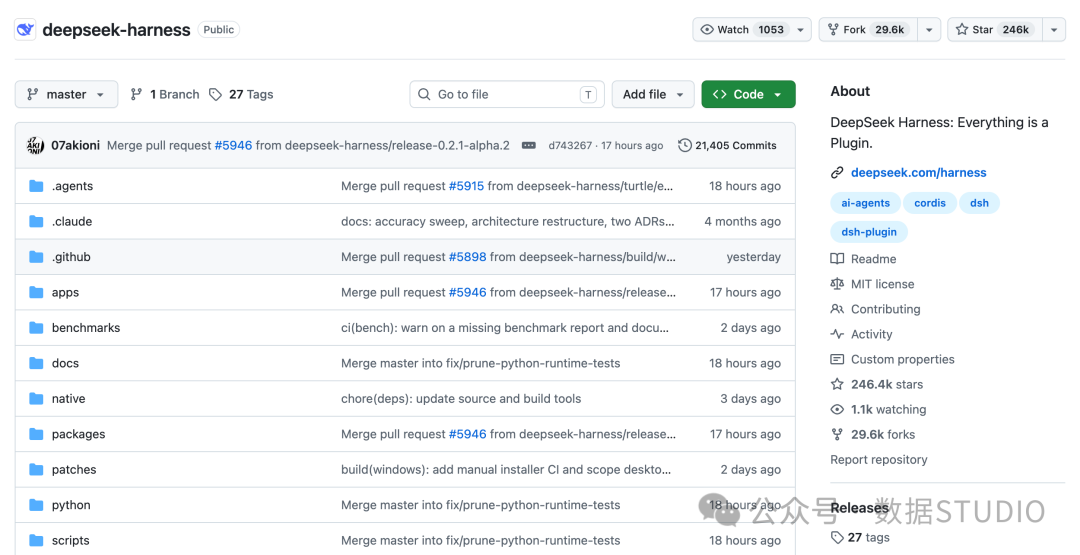
Task: Star the repository
Action: 995,30
